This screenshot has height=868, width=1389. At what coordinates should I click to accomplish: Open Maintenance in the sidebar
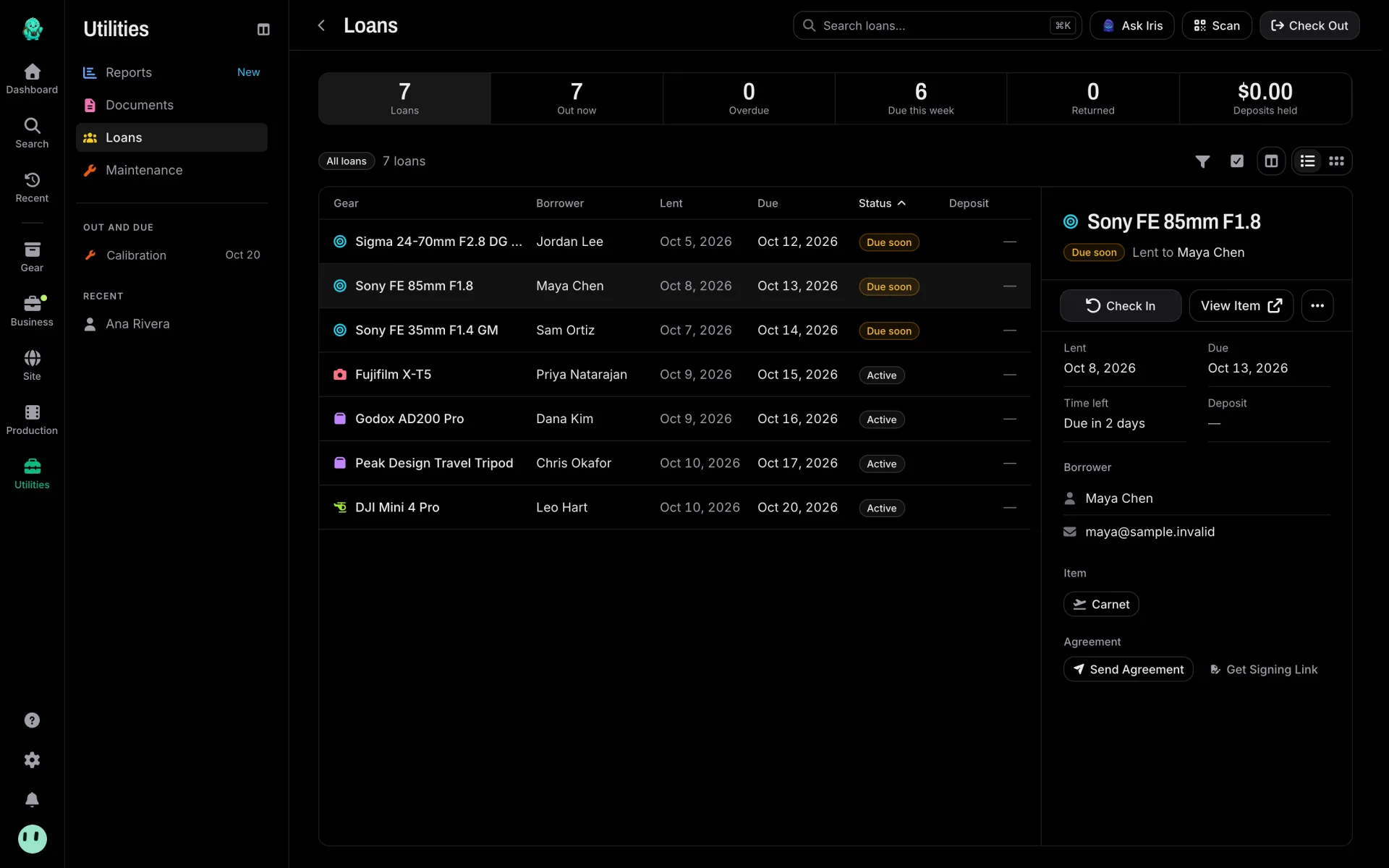[x=171, y=170]
